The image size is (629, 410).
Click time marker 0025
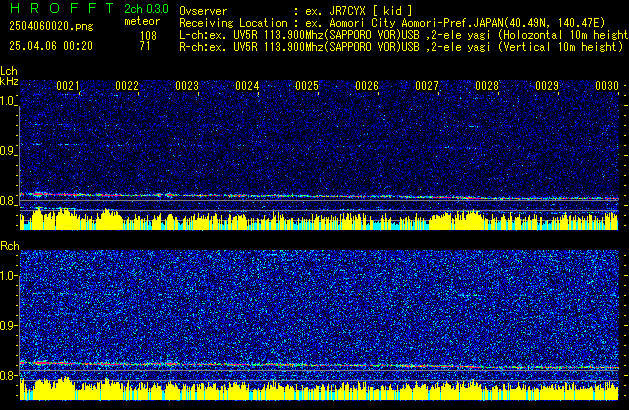307,86
